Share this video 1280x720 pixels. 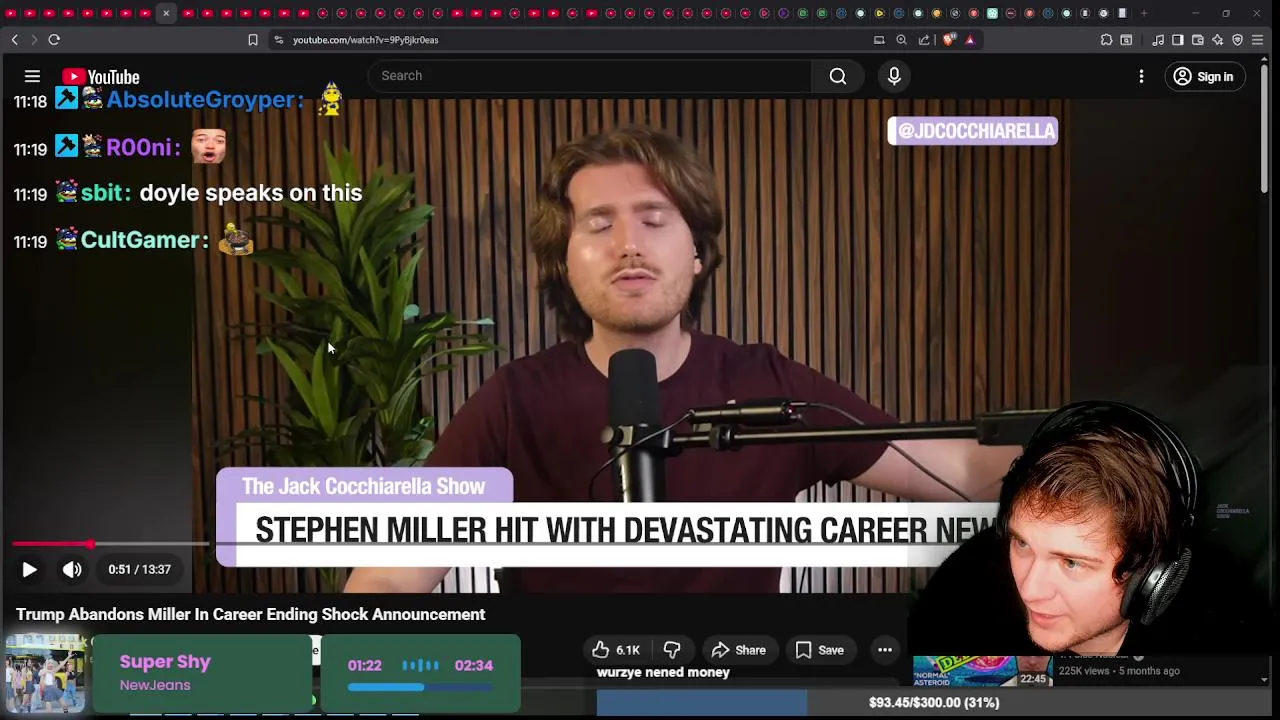coord(738,650)
